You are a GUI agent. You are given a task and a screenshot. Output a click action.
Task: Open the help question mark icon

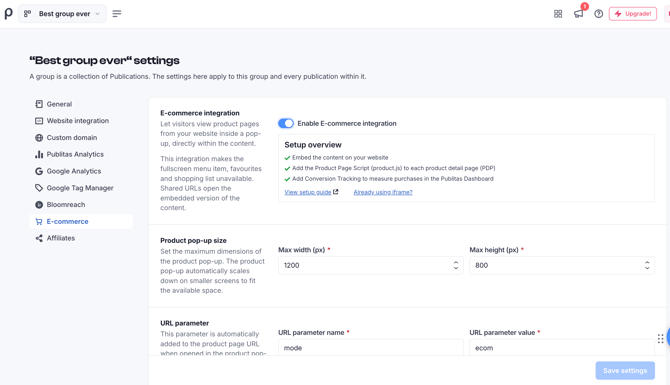pyautogui.click(x=599, y=14)
